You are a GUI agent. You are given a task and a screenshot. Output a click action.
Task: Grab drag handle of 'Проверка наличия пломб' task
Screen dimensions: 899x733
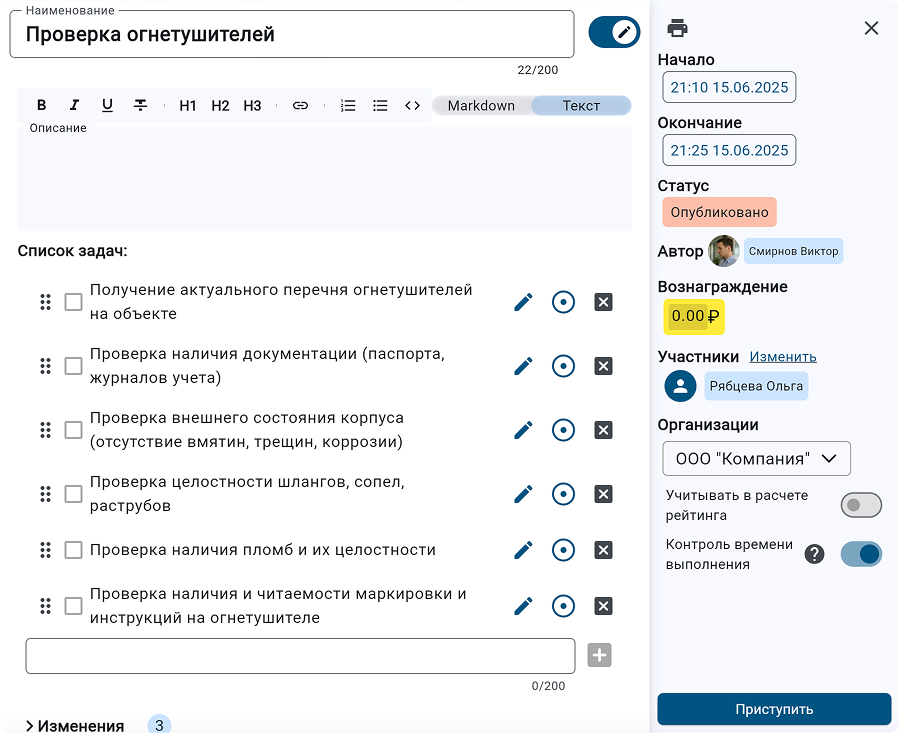coord(45,550)
